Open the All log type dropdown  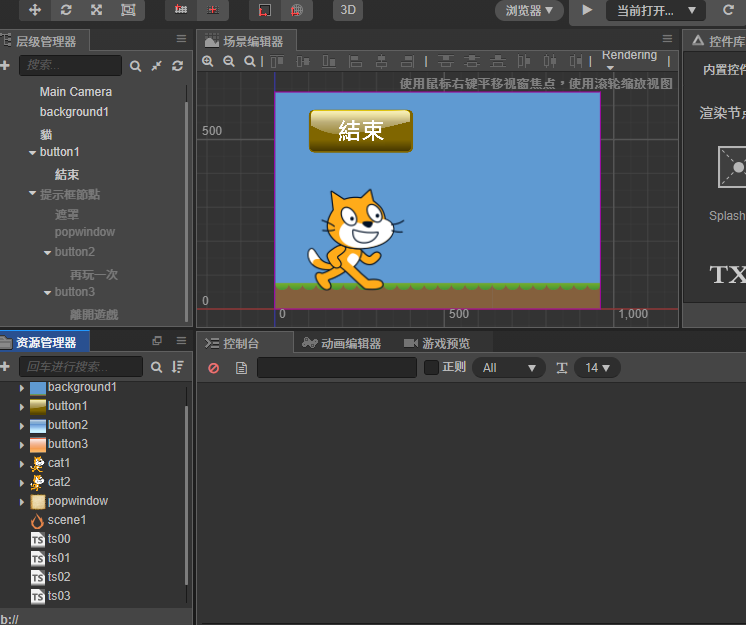(509, 368)
